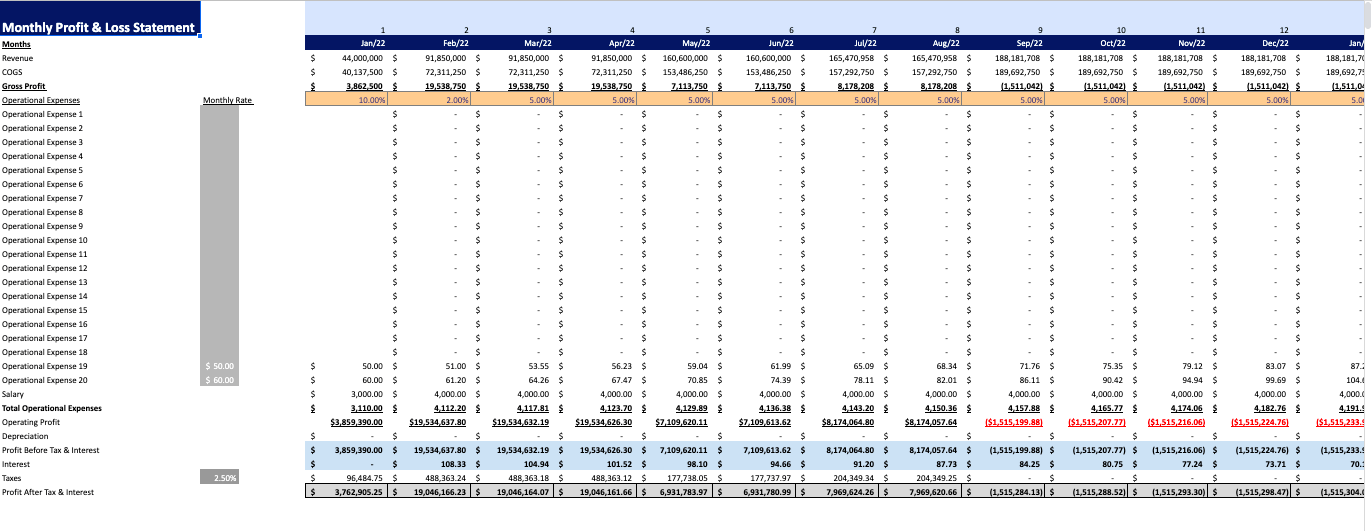Click the grey 2.50% tax rate cell
The width and height of the screenshot is (1372, 531).
[x=220, y=478]
